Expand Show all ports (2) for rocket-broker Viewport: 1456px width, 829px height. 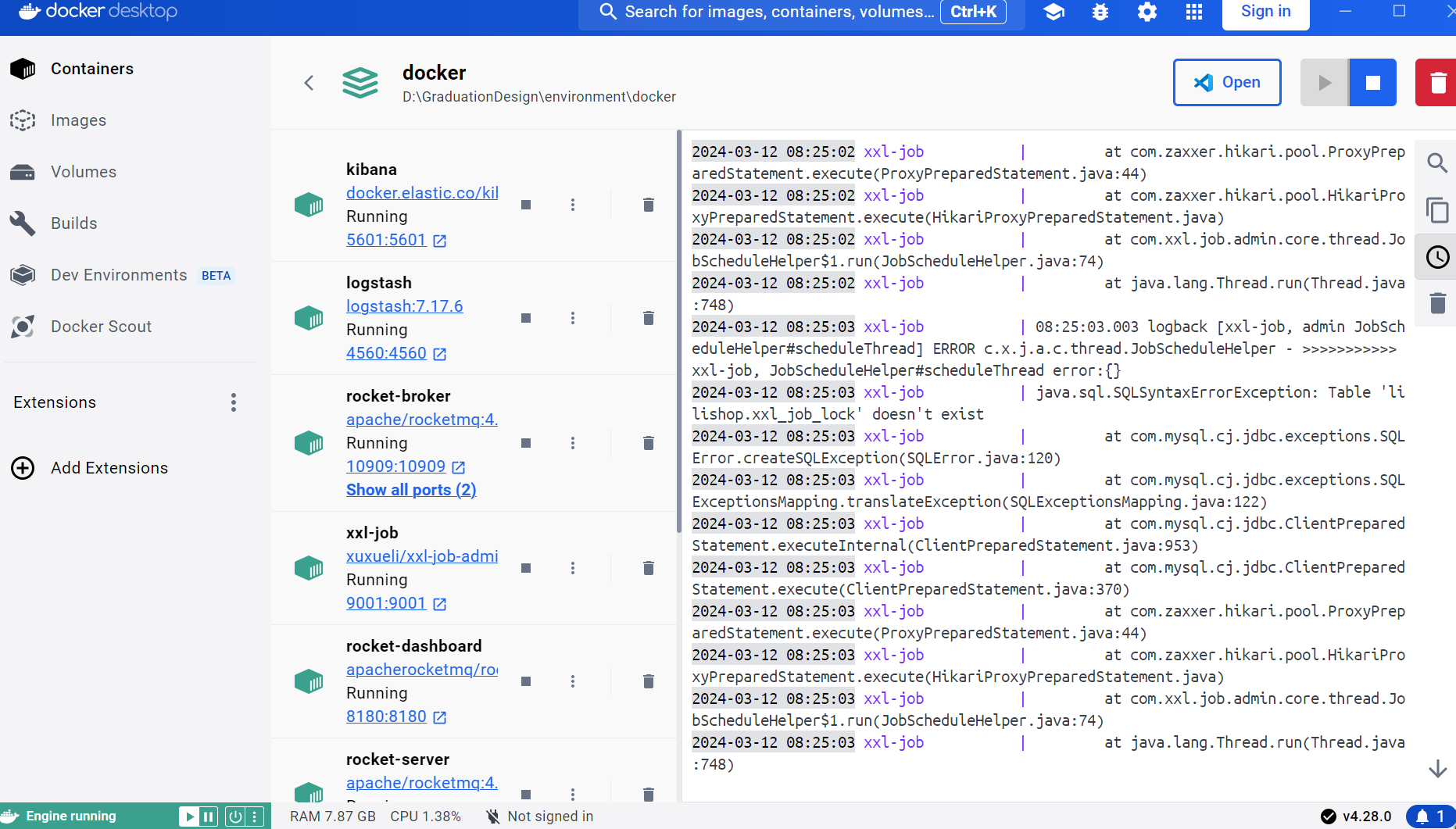411,490
